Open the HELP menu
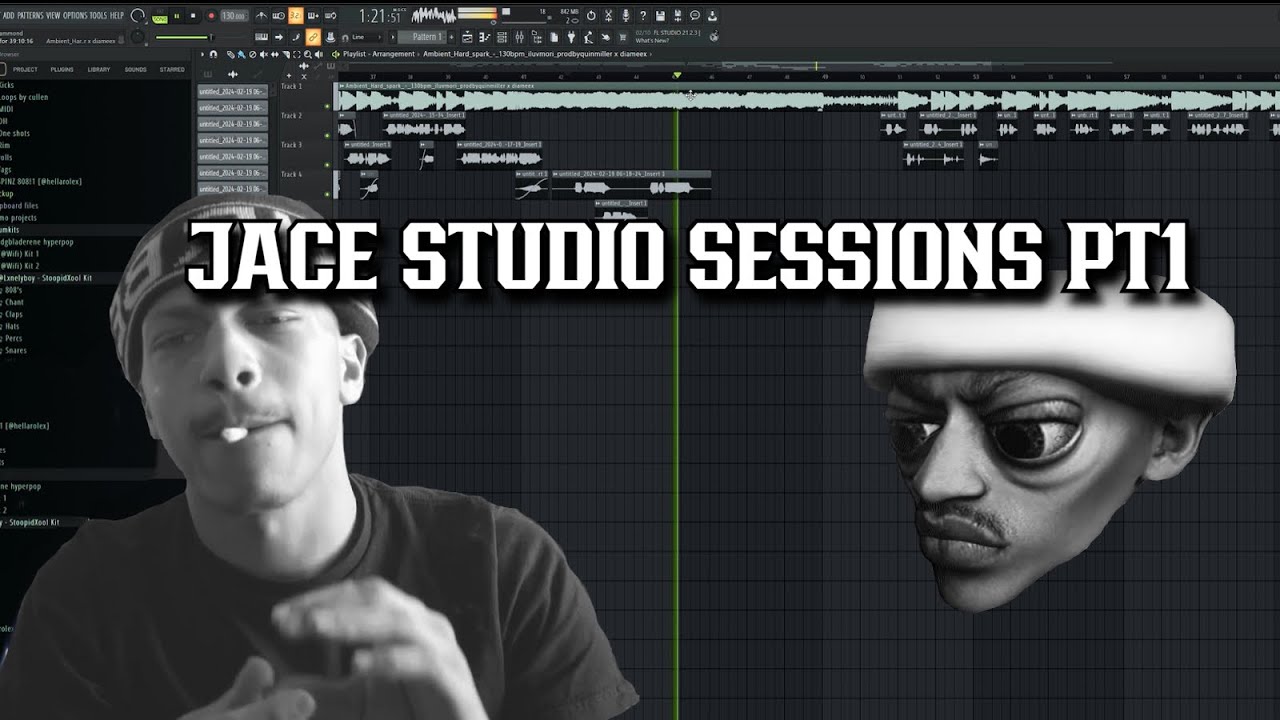 (x=117, y=15)
